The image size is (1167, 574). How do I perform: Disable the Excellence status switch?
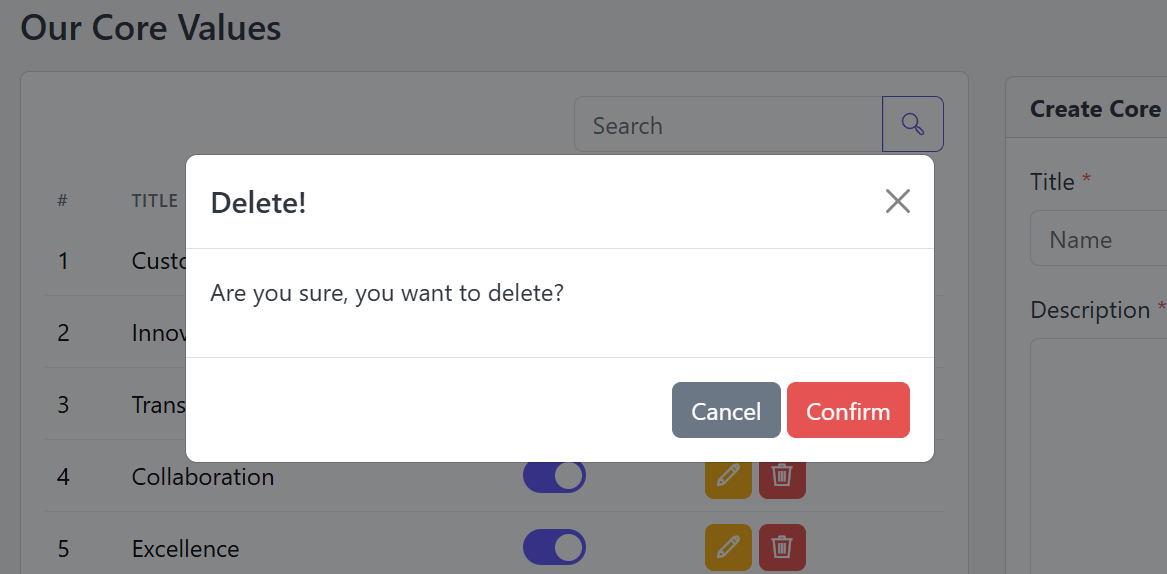[x=554, y=548]
